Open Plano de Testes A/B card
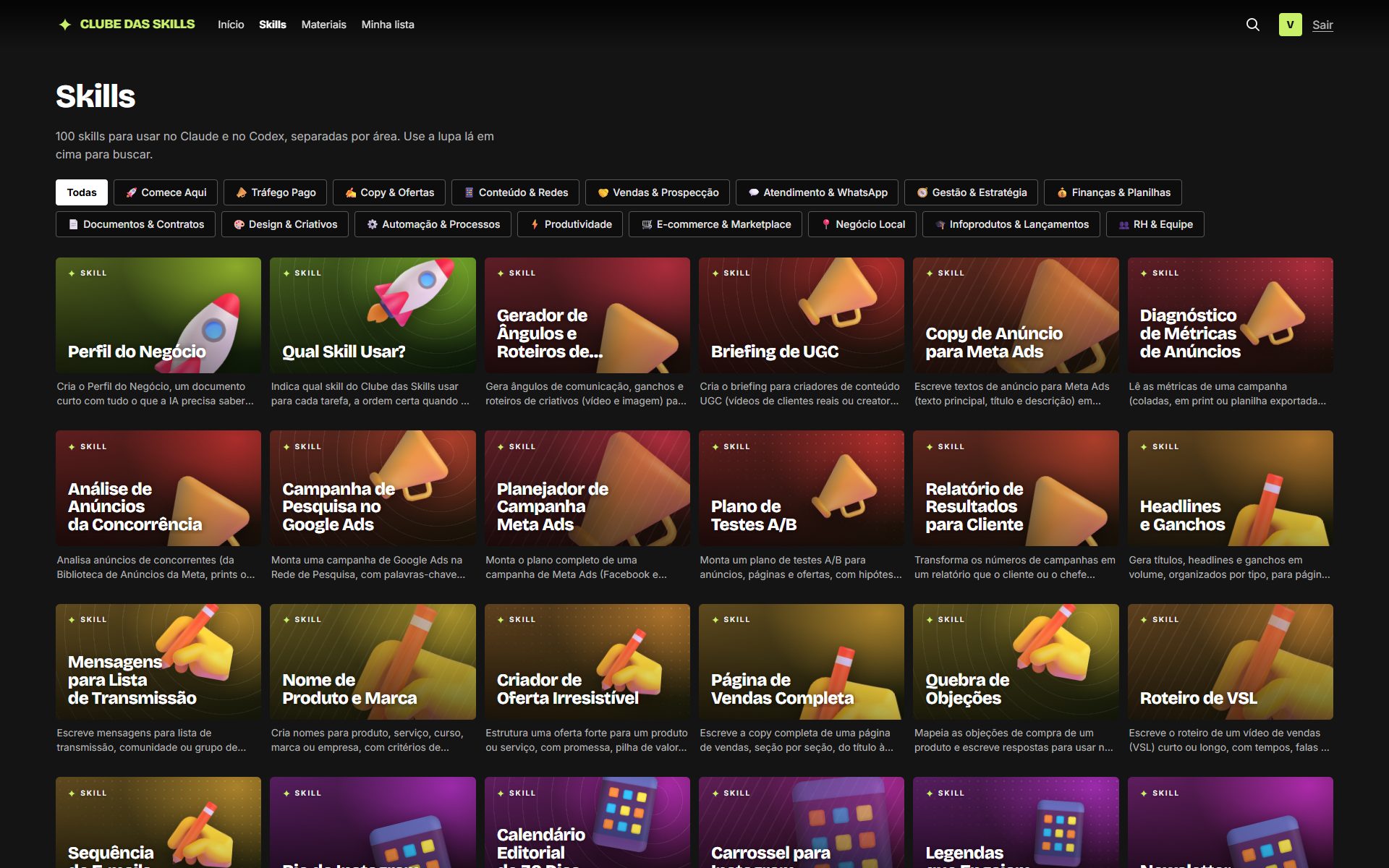Image resolution: width=1389 pixels, height=868 pixels. click(x=802, y=488)
